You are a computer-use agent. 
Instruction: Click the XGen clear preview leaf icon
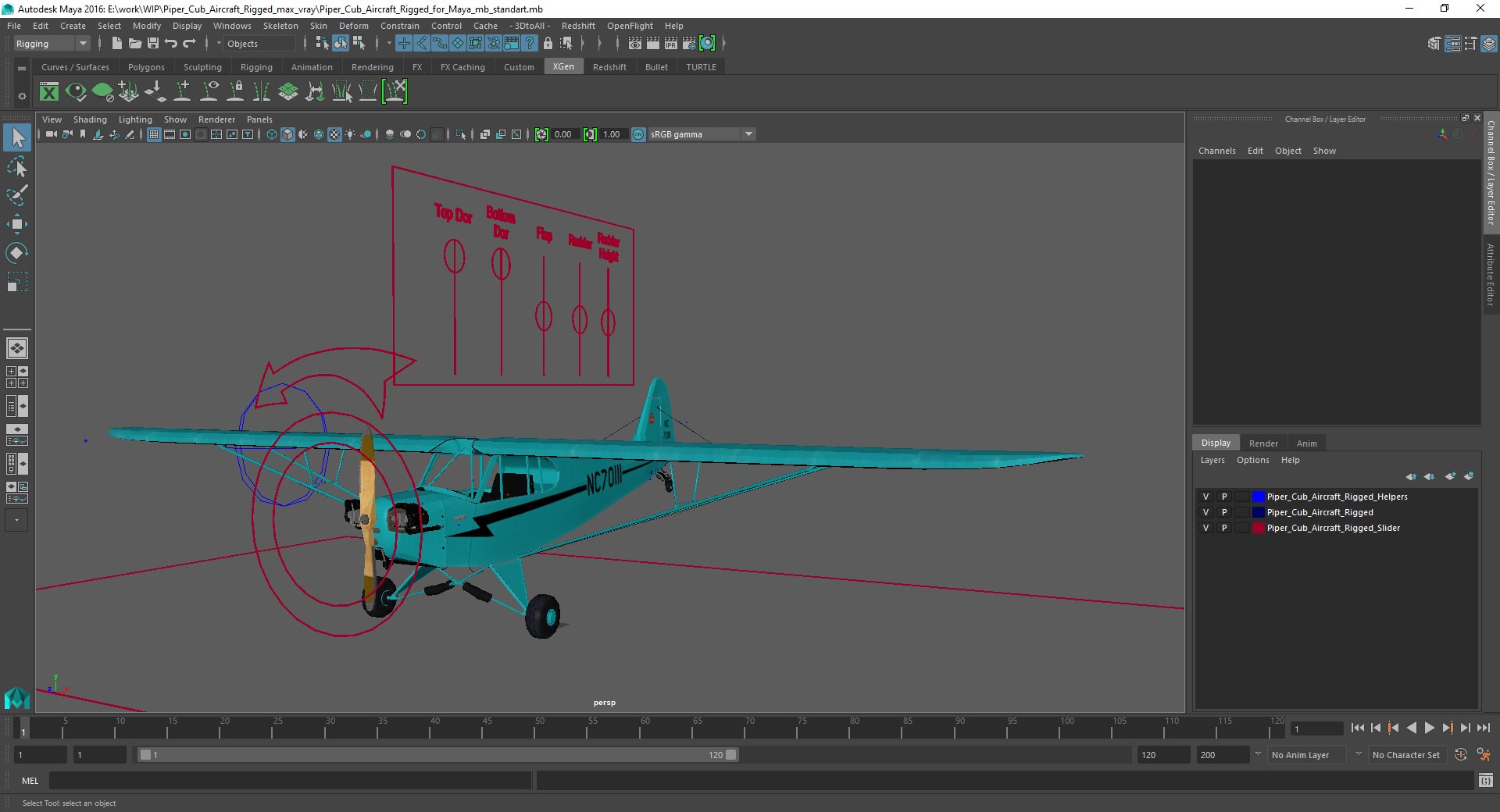[102, 92]
